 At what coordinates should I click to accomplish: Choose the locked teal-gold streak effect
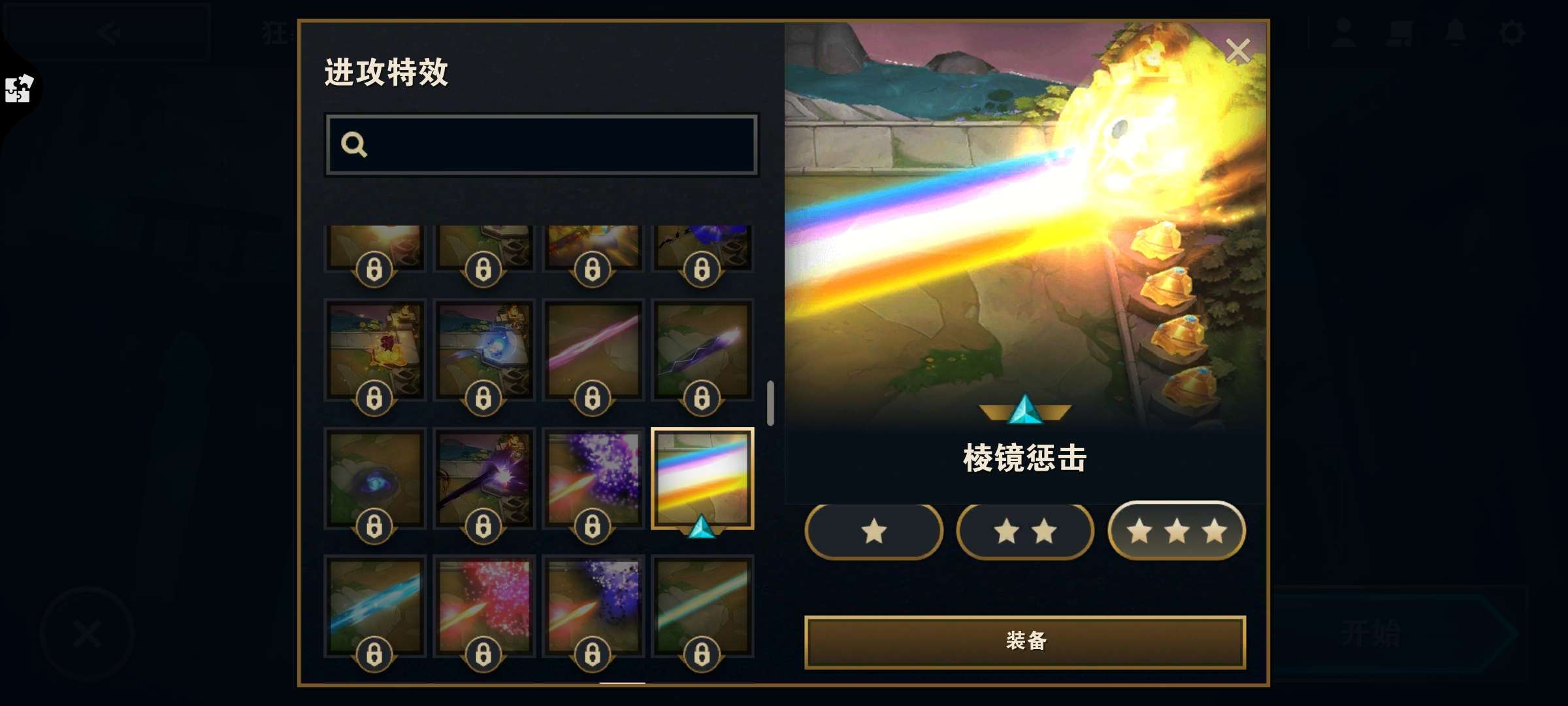click(x=702, y=606)
